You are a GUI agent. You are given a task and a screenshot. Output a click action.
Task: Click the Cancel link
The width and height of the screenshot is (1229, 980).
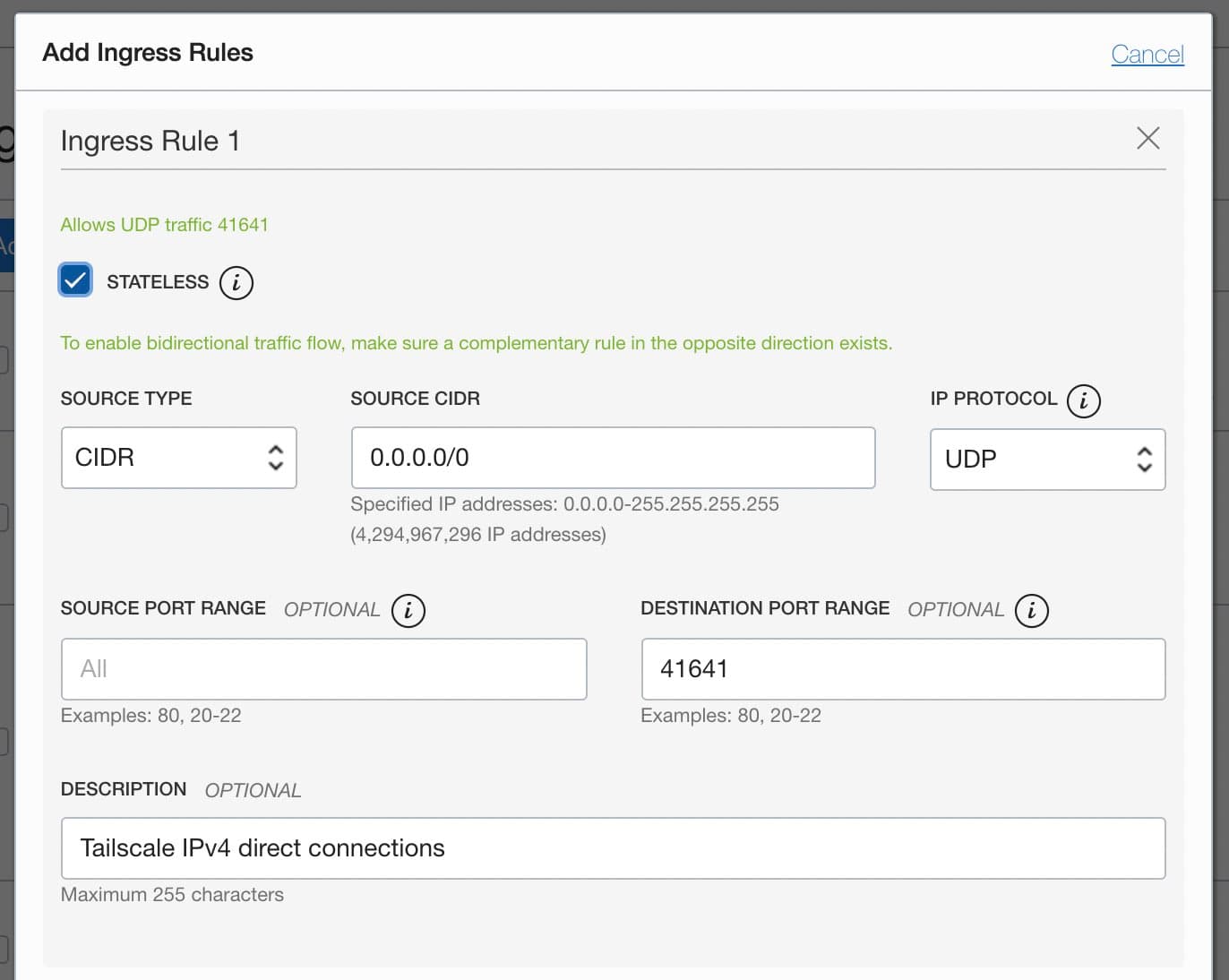point(1147,54)
